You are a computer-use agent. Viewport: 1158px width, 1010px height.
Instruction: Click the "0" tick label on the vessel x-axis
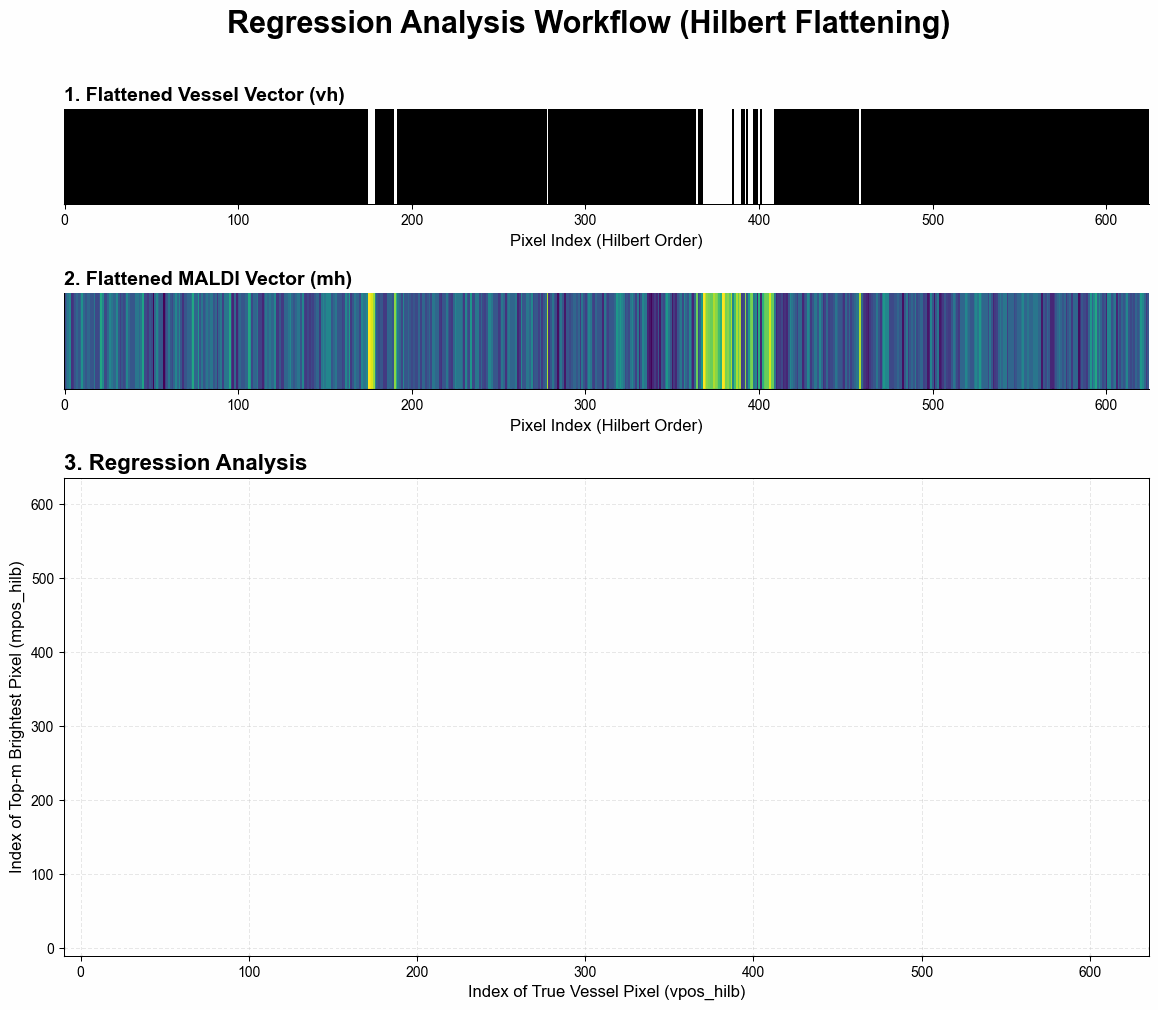[x=65, y=219]
